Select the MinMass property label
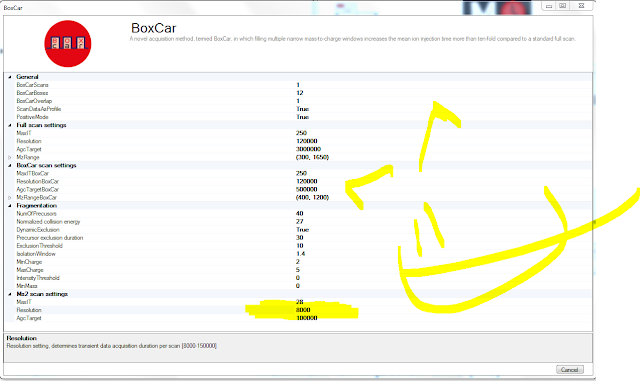The image size is (640, 381). (x=27, y=286)
